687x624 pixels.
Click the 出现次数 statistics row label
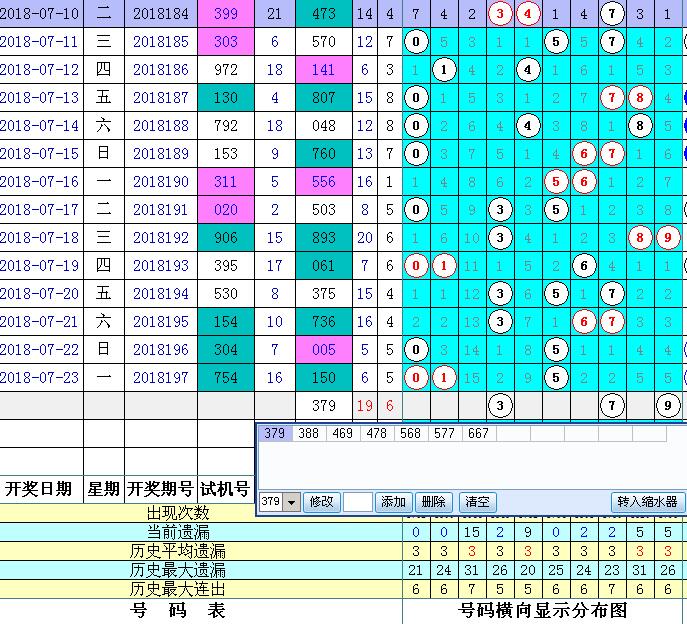[178, 513]
